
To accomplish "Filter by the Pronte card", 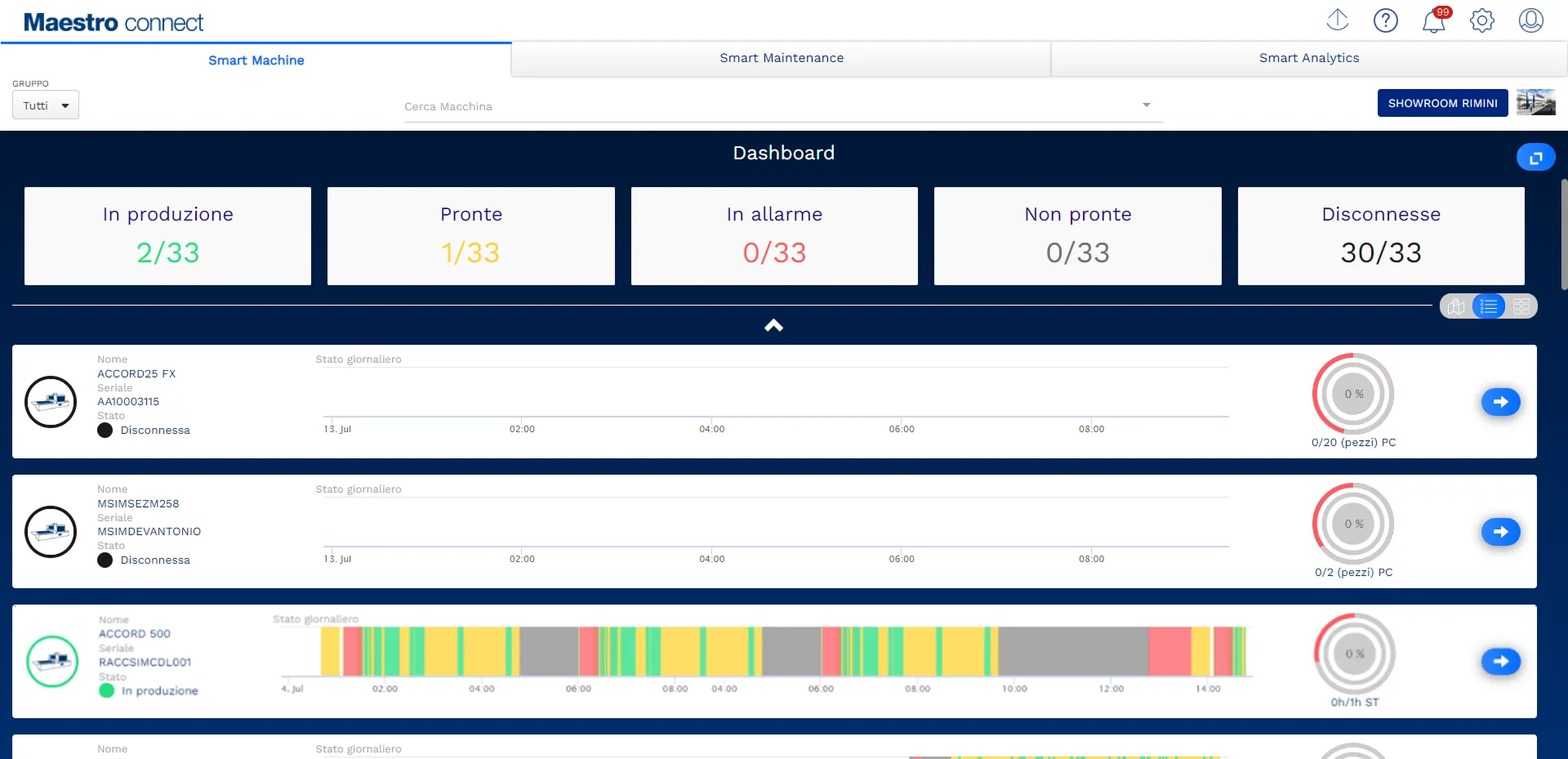I will (471, 236).
